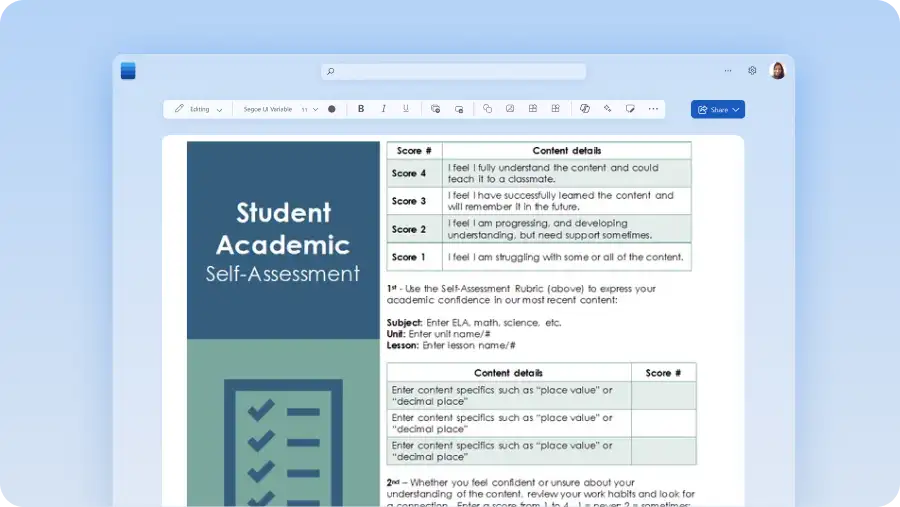The width and height of the screenshot is (900, 507).
Task: Click 'I feel I have successfully learned' cell
Action: [x=567, y=201]
